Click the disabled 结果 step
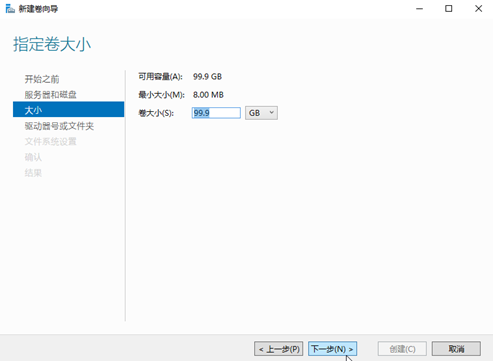 [x=33, y=173]
